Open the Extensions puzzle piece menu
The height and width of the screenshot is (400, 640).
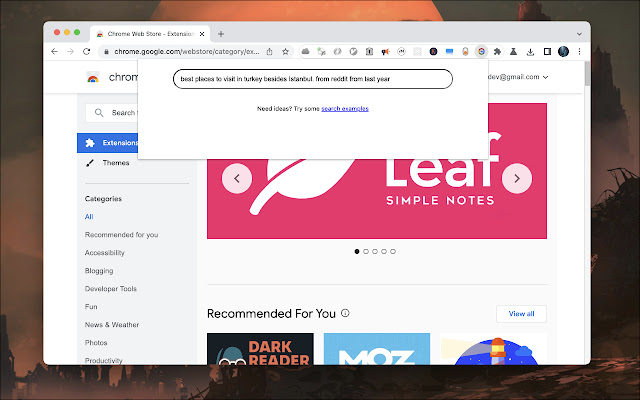click(497, 51)
